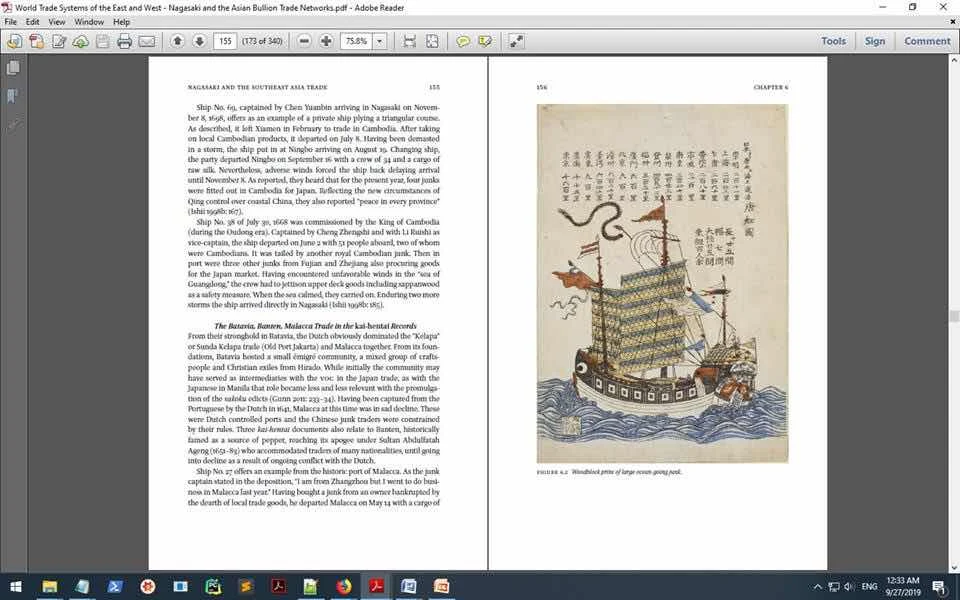The height and width of the screenshot is (600, 960).
Task: Open the clock showing 12:33 AM
Action: (x=902, y=587)
